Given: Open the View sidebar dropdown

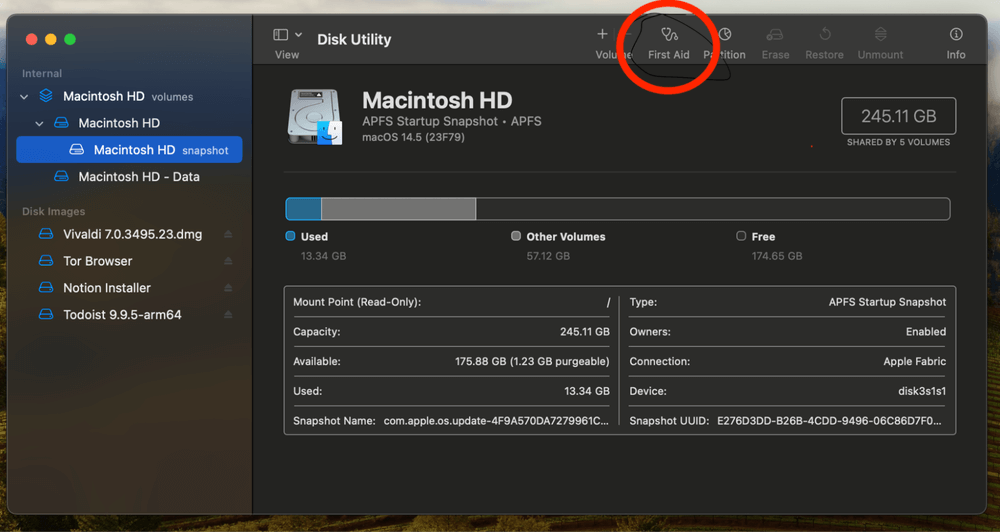Looking at the screenshot, I should tap(288, 35).
